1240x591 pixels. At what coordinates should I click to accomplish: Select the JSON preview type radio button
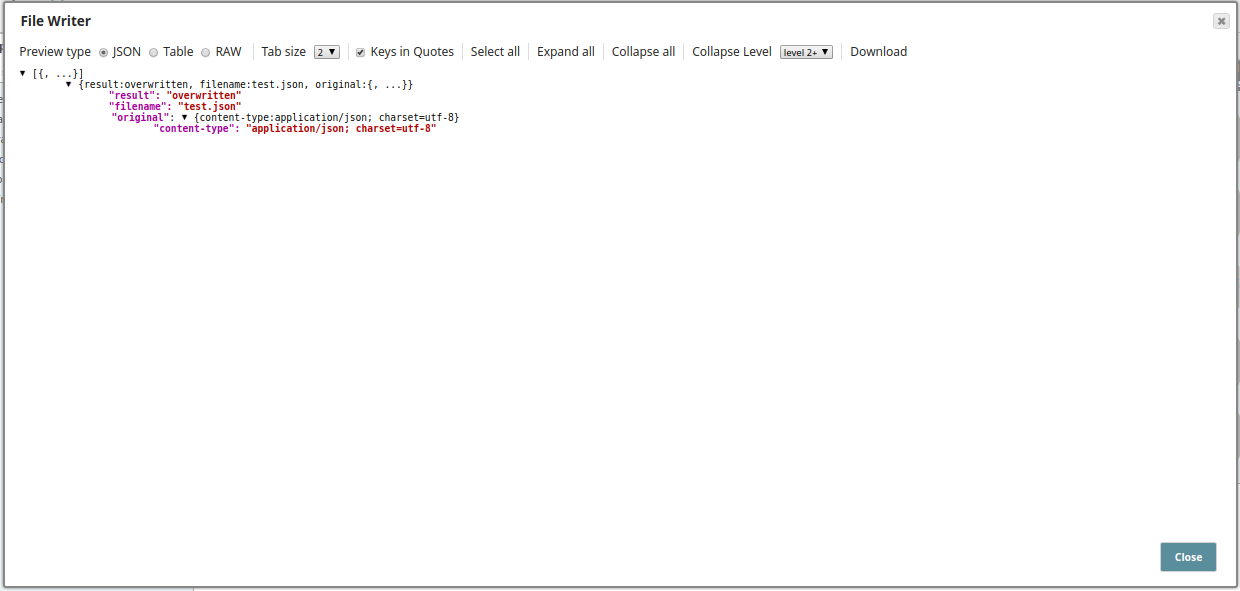click(103, 52)
